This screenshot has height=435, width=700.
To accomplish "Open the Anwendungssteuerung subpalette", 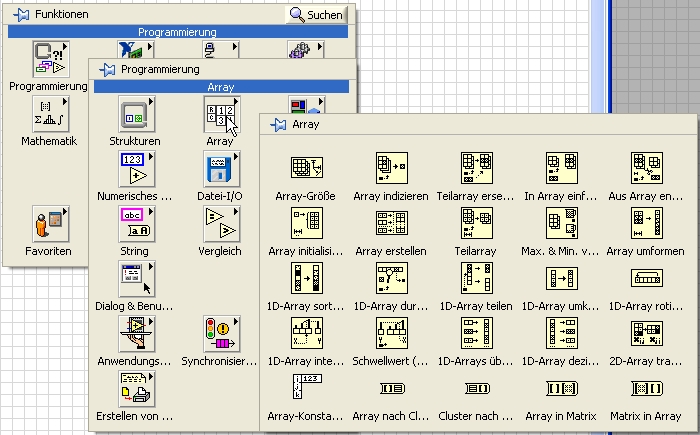I will pos(136,334).
